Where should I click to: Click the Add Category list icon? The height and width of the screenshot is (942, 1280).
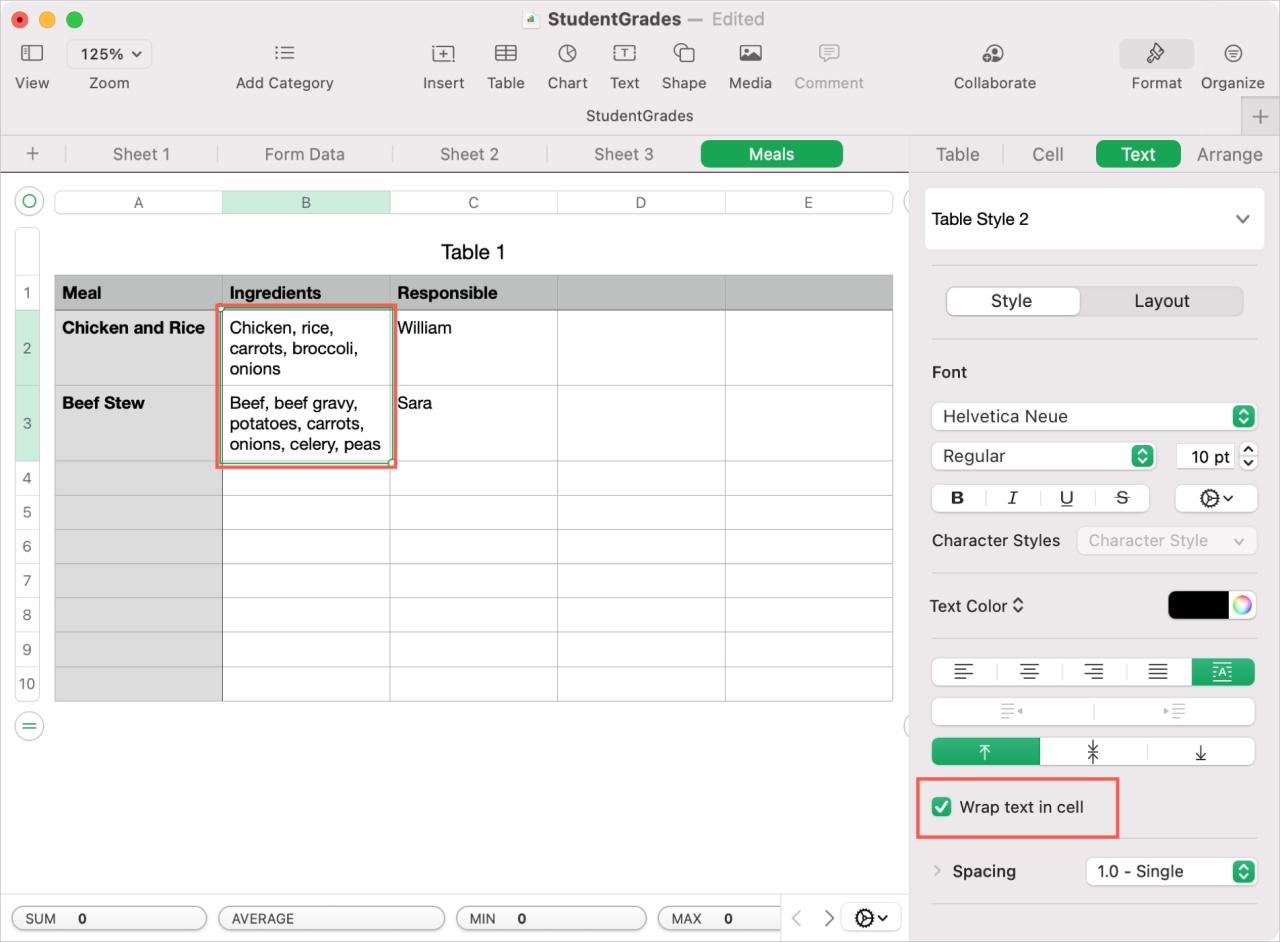pos(284,53)
